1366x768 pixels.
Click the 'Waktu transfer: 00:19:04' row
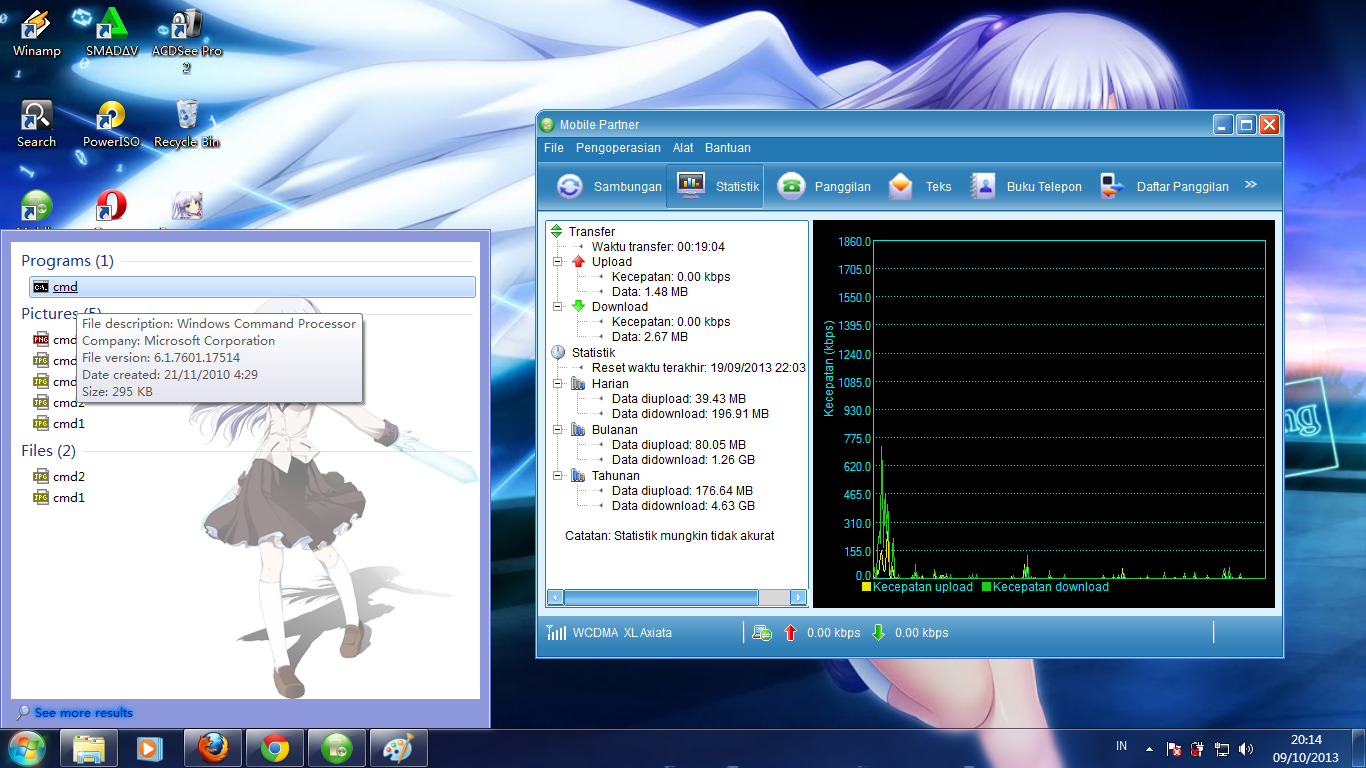tap(658, 247)
